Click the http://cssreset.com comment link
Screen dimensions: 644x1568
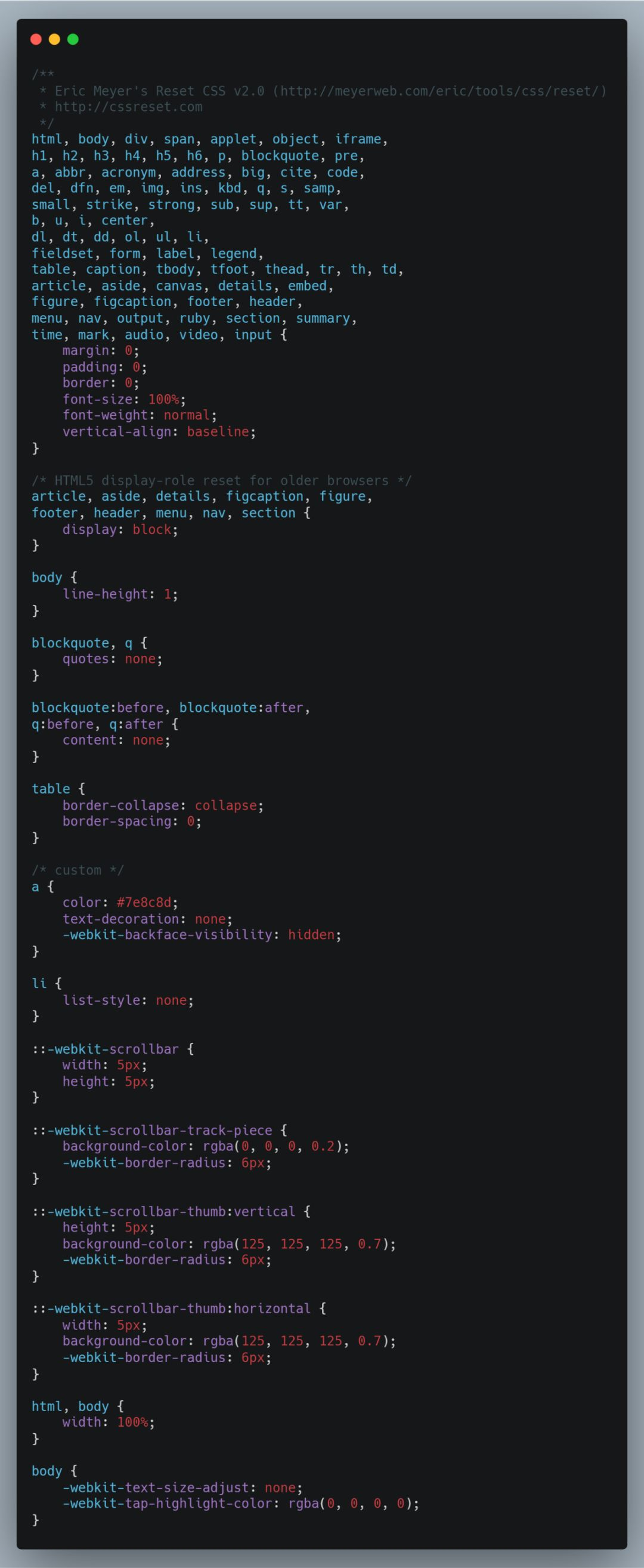click(129, 107)
